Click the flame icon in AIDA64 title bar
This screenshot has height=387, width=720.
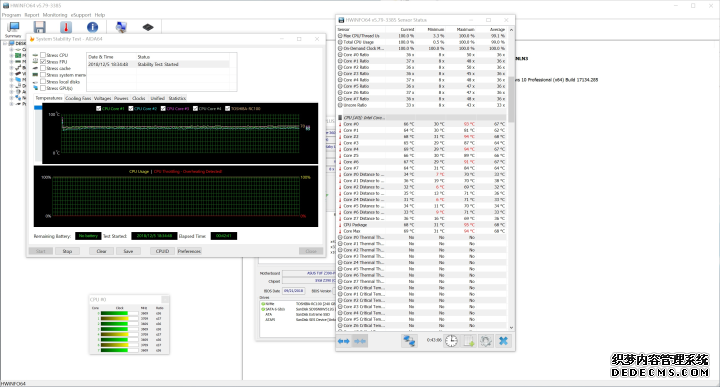coord(32,39)
